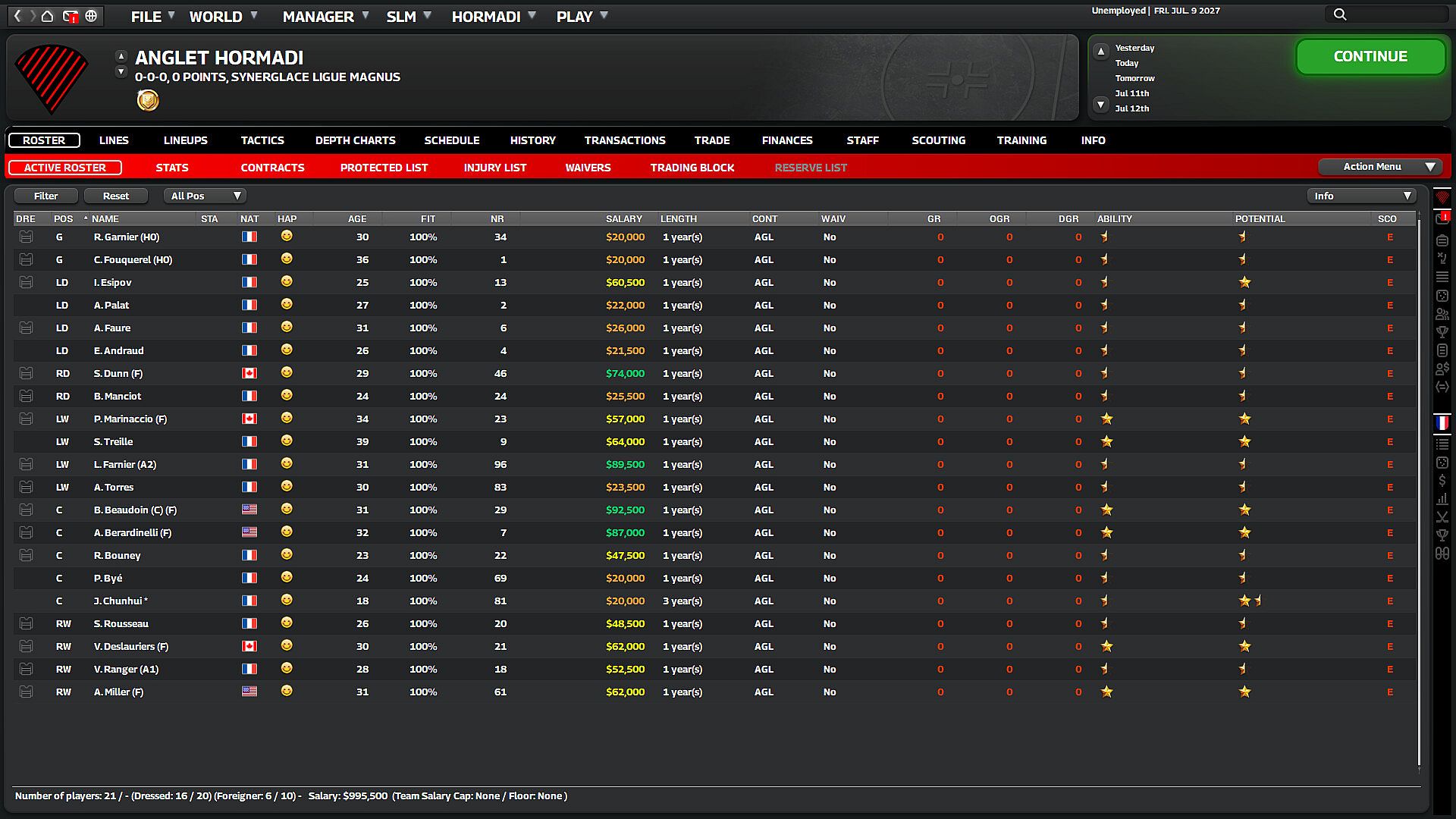Switch to the Depth Charts tab
Image resolution: width=1456 pixels, height=819 pixels.
point(355,140)
